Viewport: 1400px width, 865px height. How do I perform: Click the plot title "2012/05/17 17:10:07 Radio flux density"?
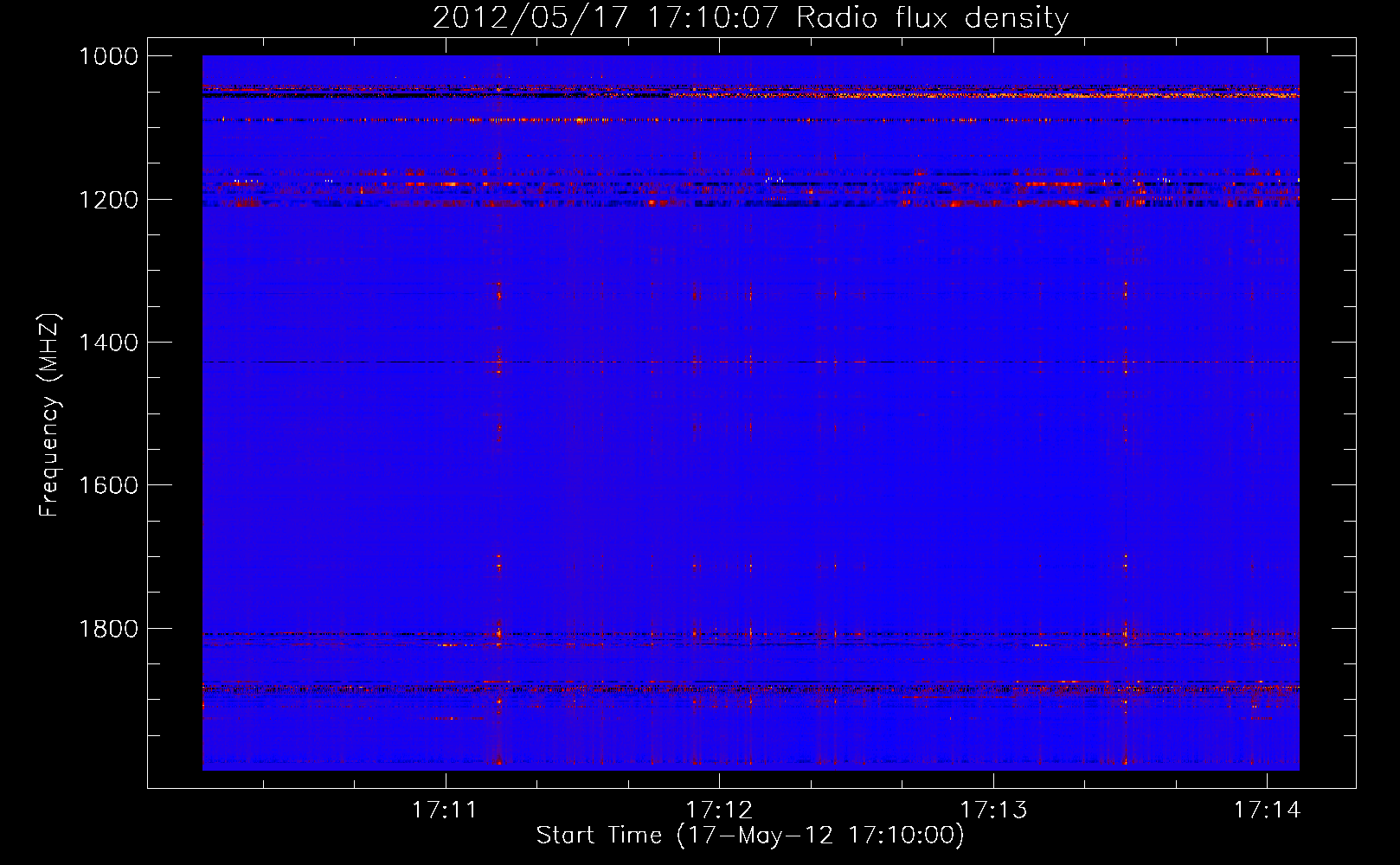tap(750, 17)
